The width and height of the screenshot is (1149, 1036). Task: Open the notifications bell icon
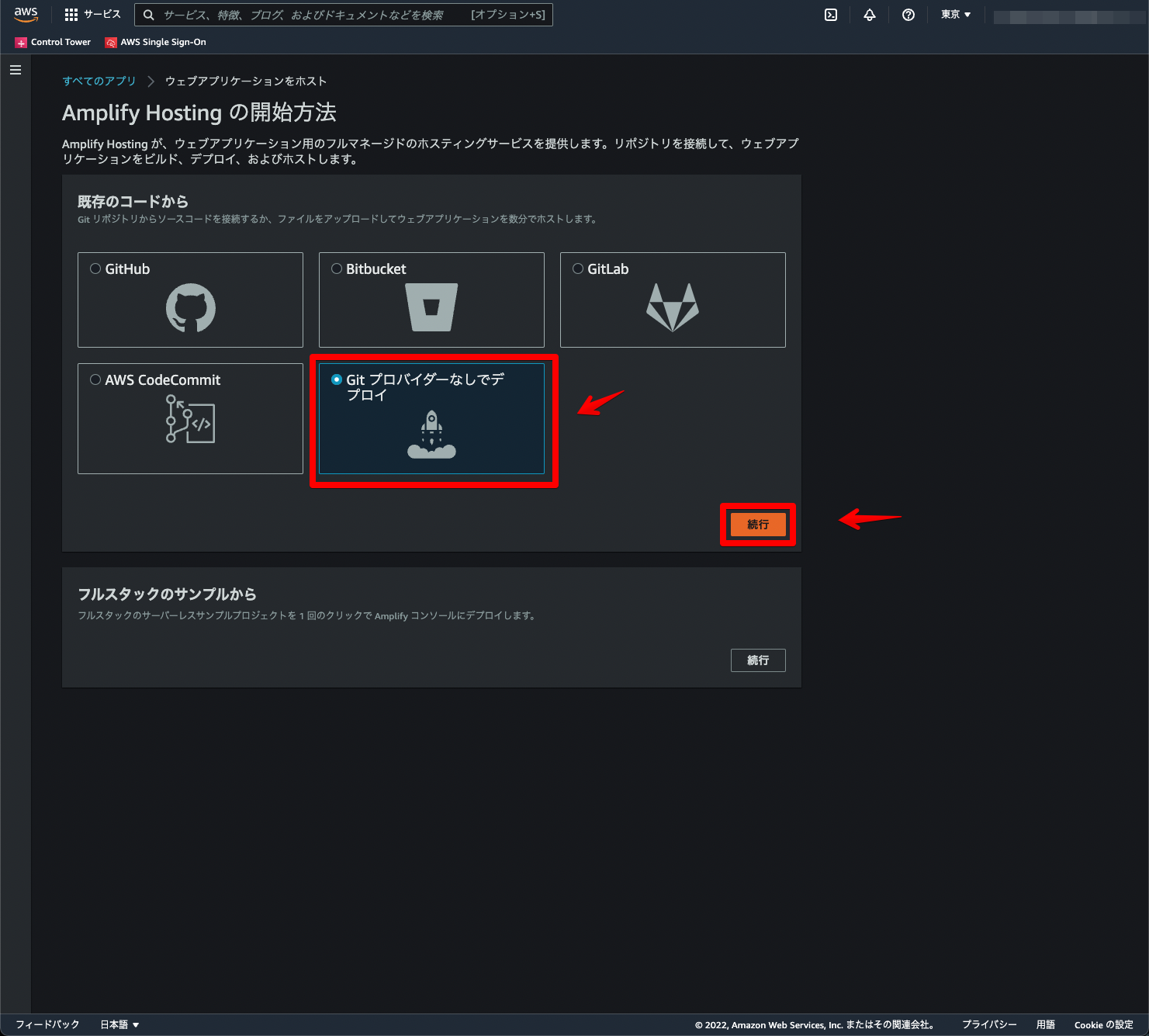pos(870,15)
